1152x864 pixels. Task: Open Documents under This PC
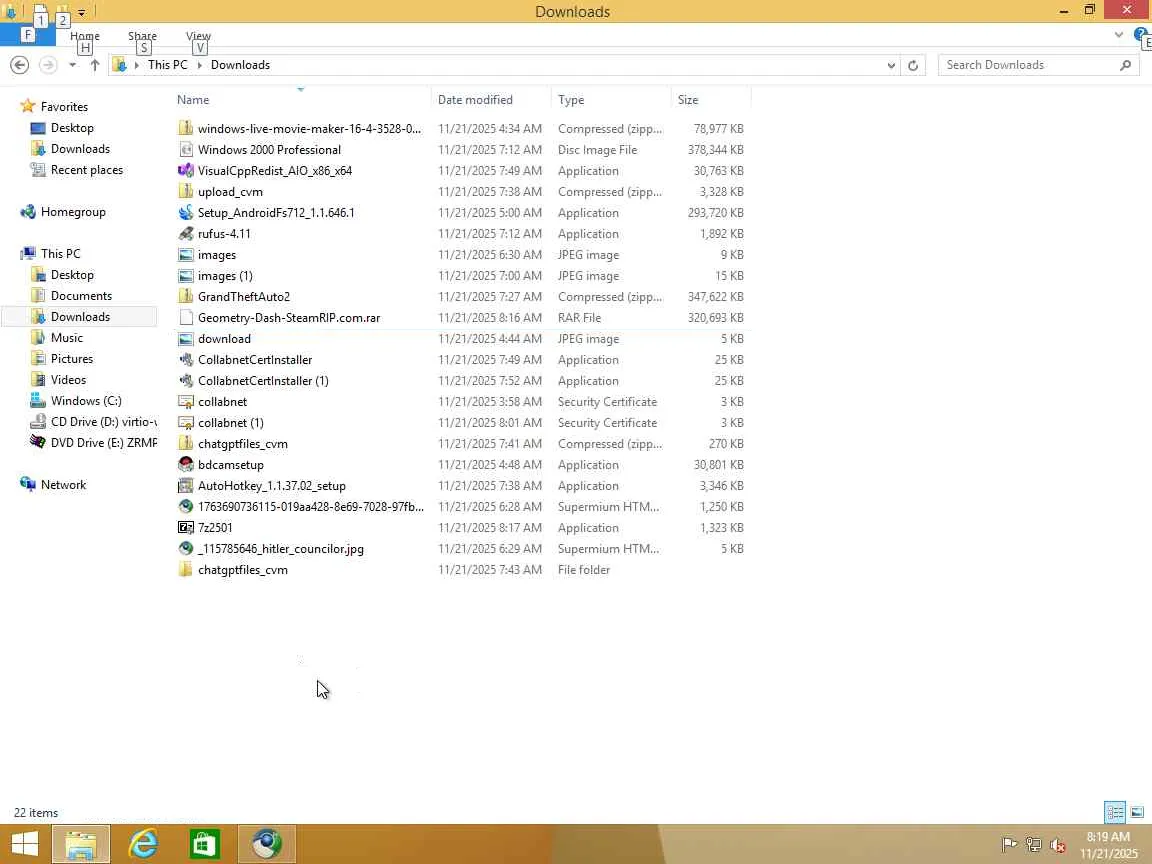(81, 295)
